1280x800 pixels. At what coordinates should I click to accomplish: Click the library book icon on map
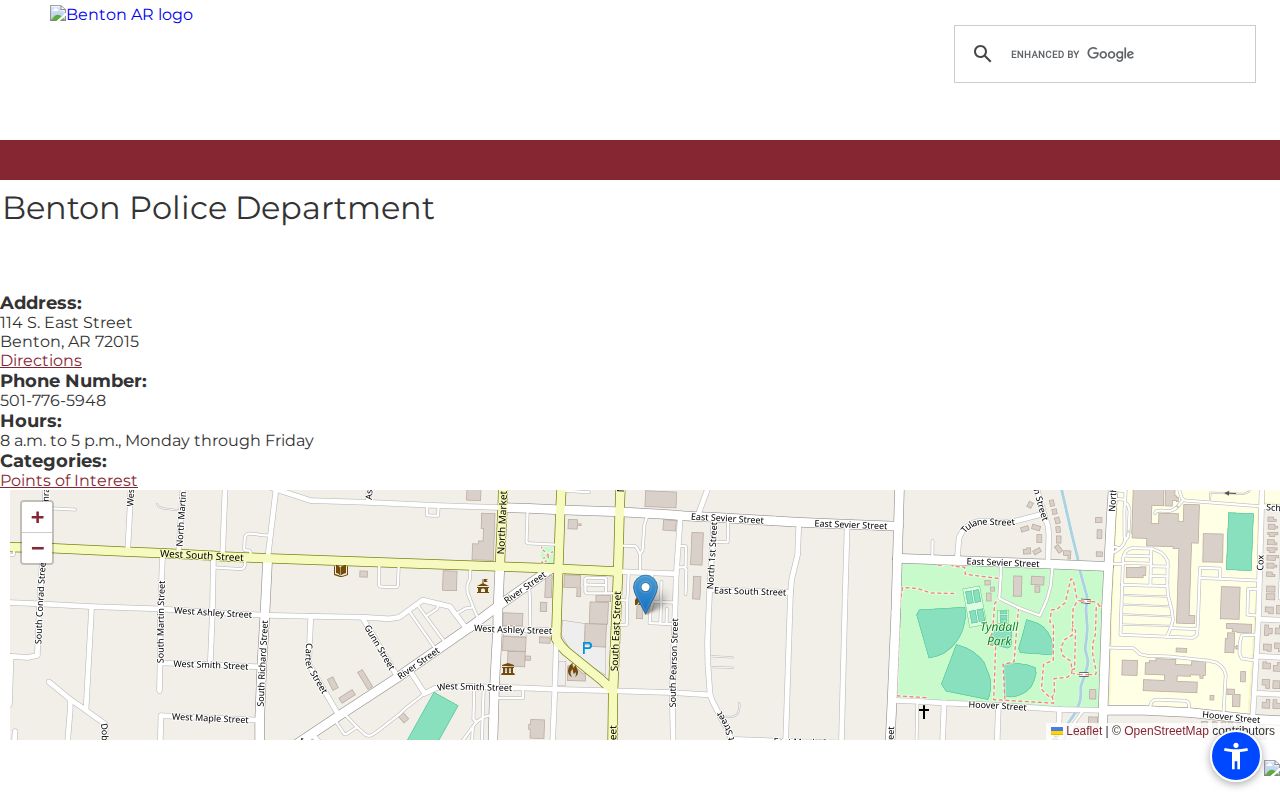pyautogui.click(x=341, y=570)
